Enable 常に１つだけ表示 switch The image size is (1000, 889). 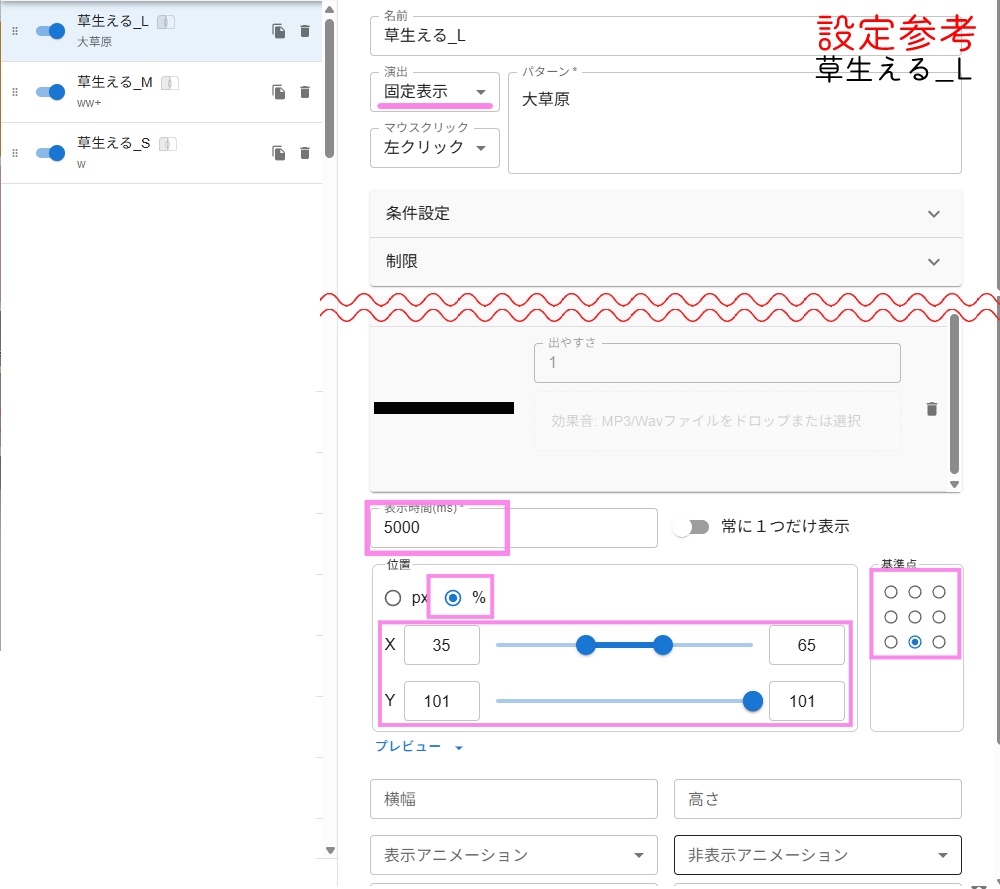691,527
